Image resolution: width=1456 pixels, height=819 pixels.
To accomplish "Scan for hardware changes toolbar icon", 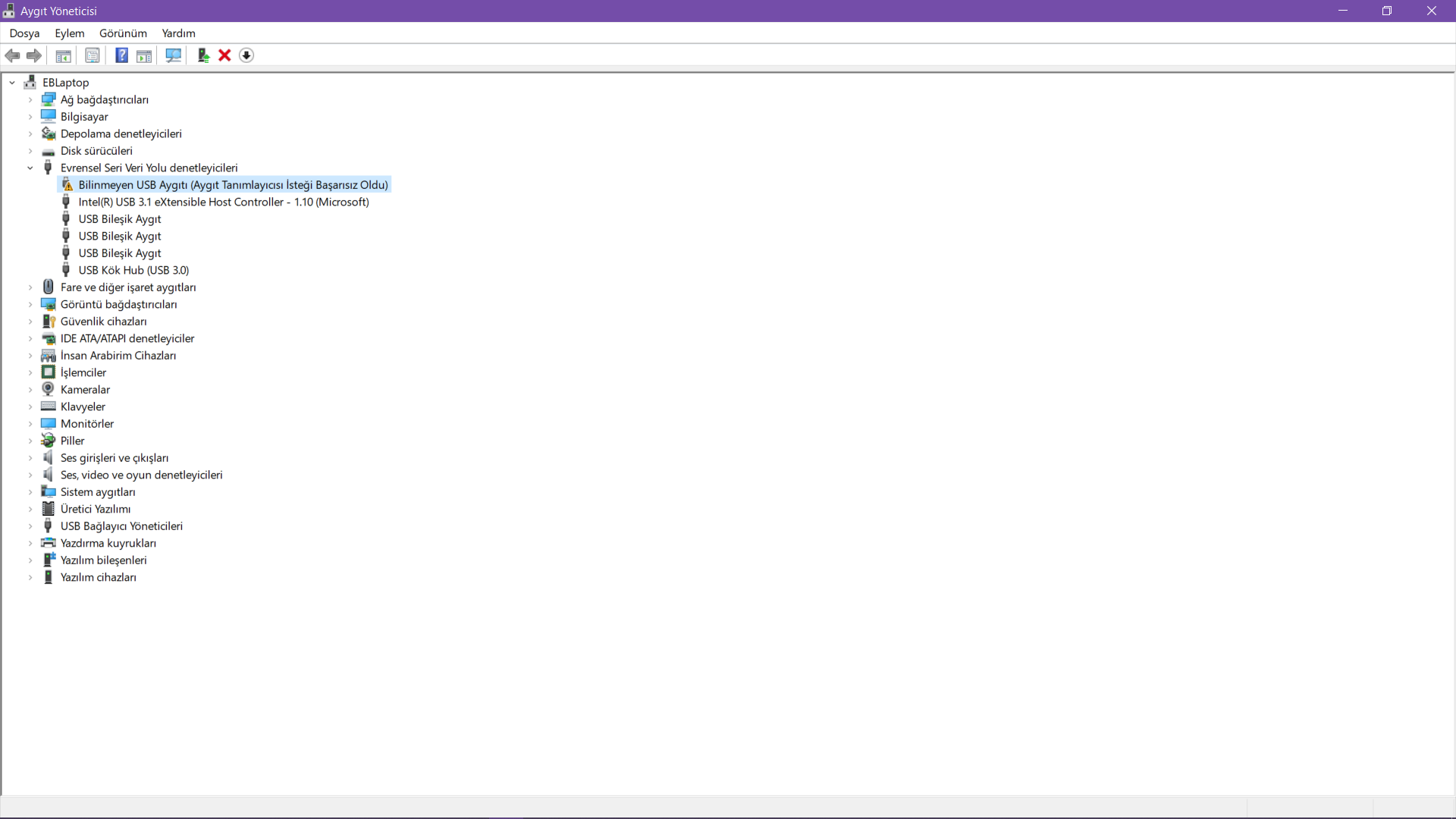I will pyautogui.click(x=174, y=55).
